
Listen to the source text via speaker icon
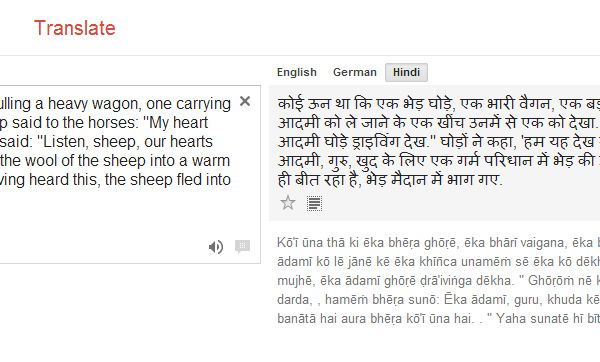(x=216, y=247)
